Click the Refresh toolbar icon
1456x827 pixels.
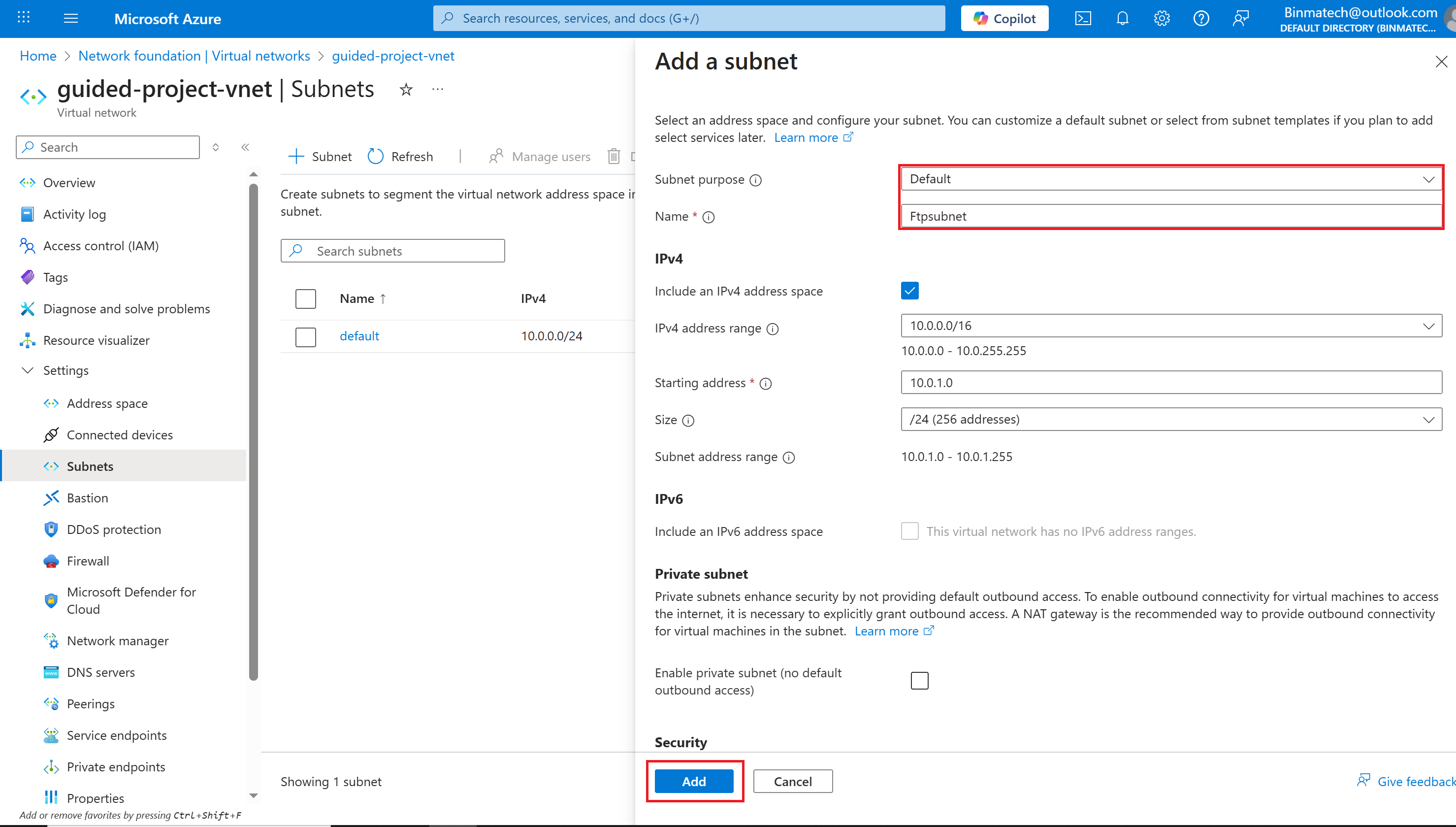point(376,156)
